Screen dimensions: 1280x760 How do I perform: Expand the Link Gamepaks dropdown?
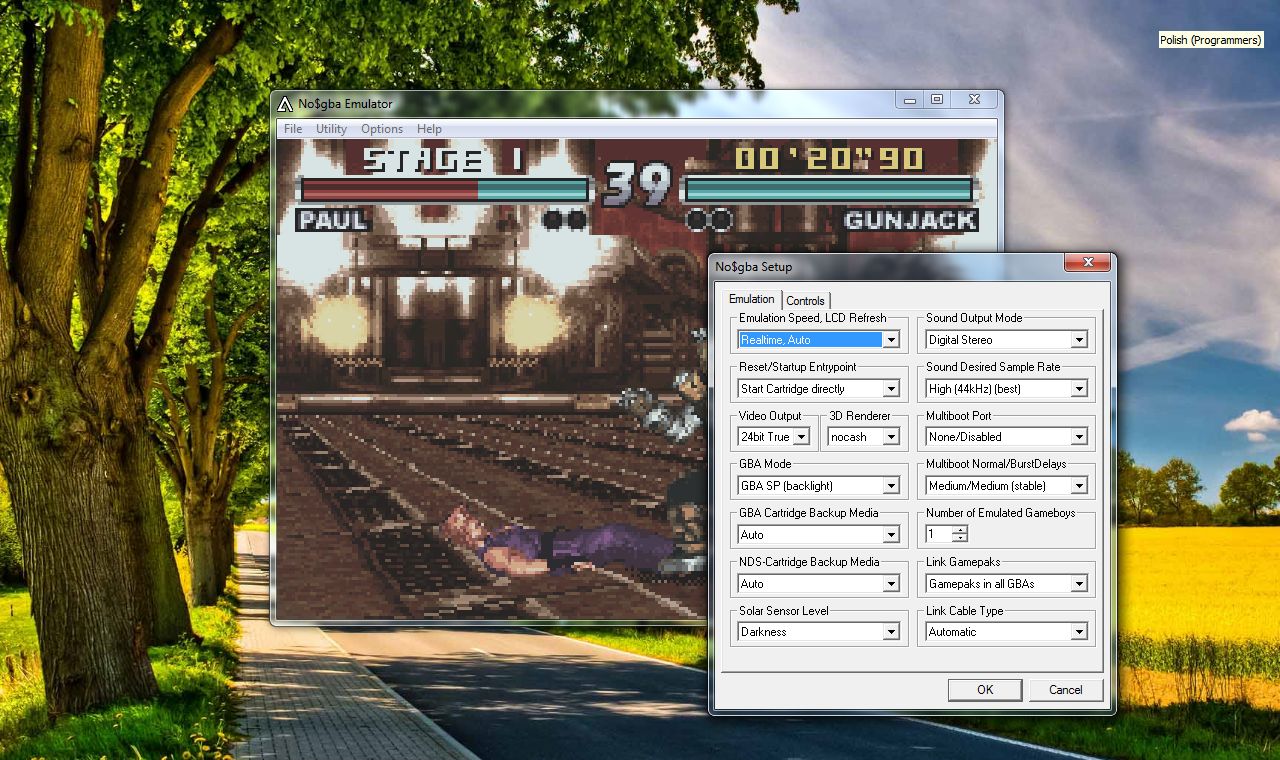[1078, 584]
